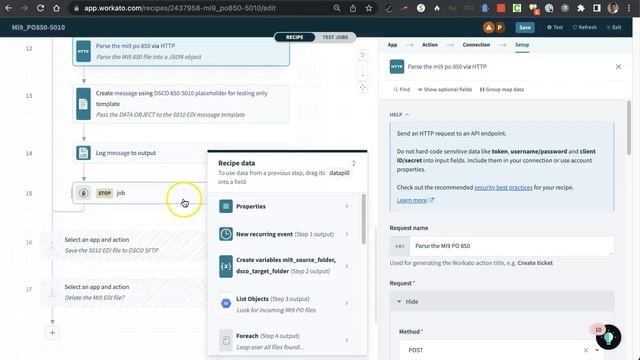Image resolution: width=640 pixels, height=360 pixels.
Task: Collapse the Request section with Hide
Action: coord(502,302)
